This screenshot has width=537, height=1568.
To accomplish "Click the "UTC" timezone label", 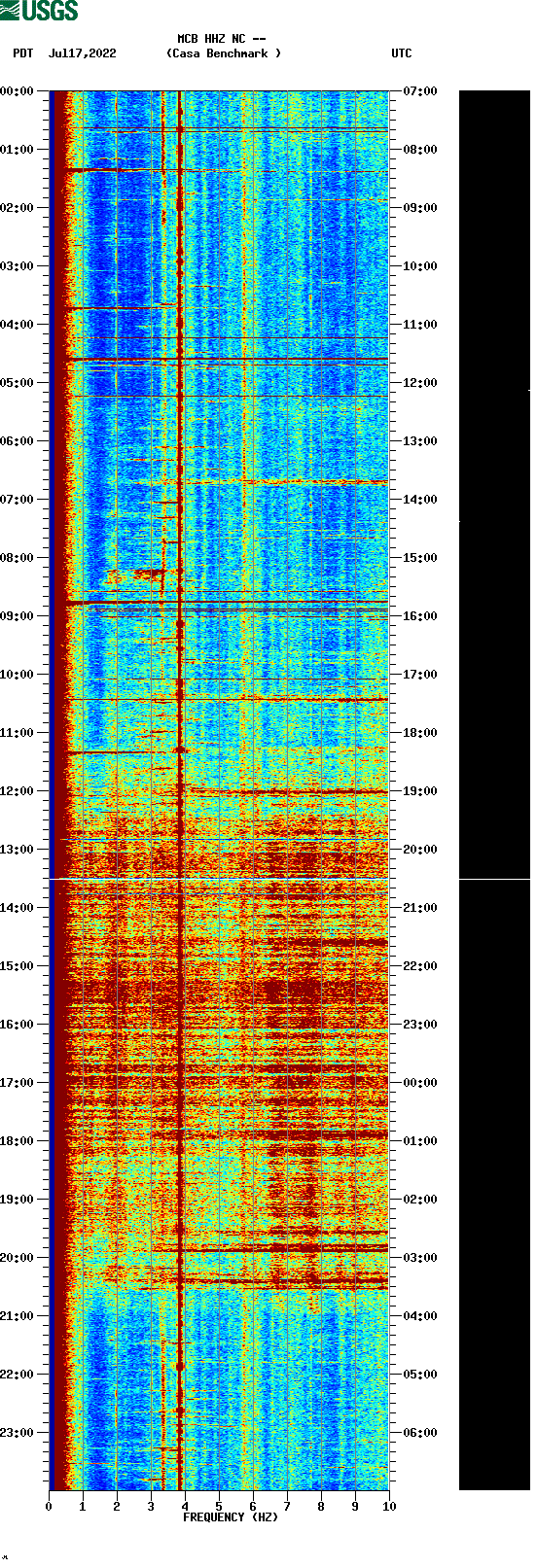I will [402, 53].
